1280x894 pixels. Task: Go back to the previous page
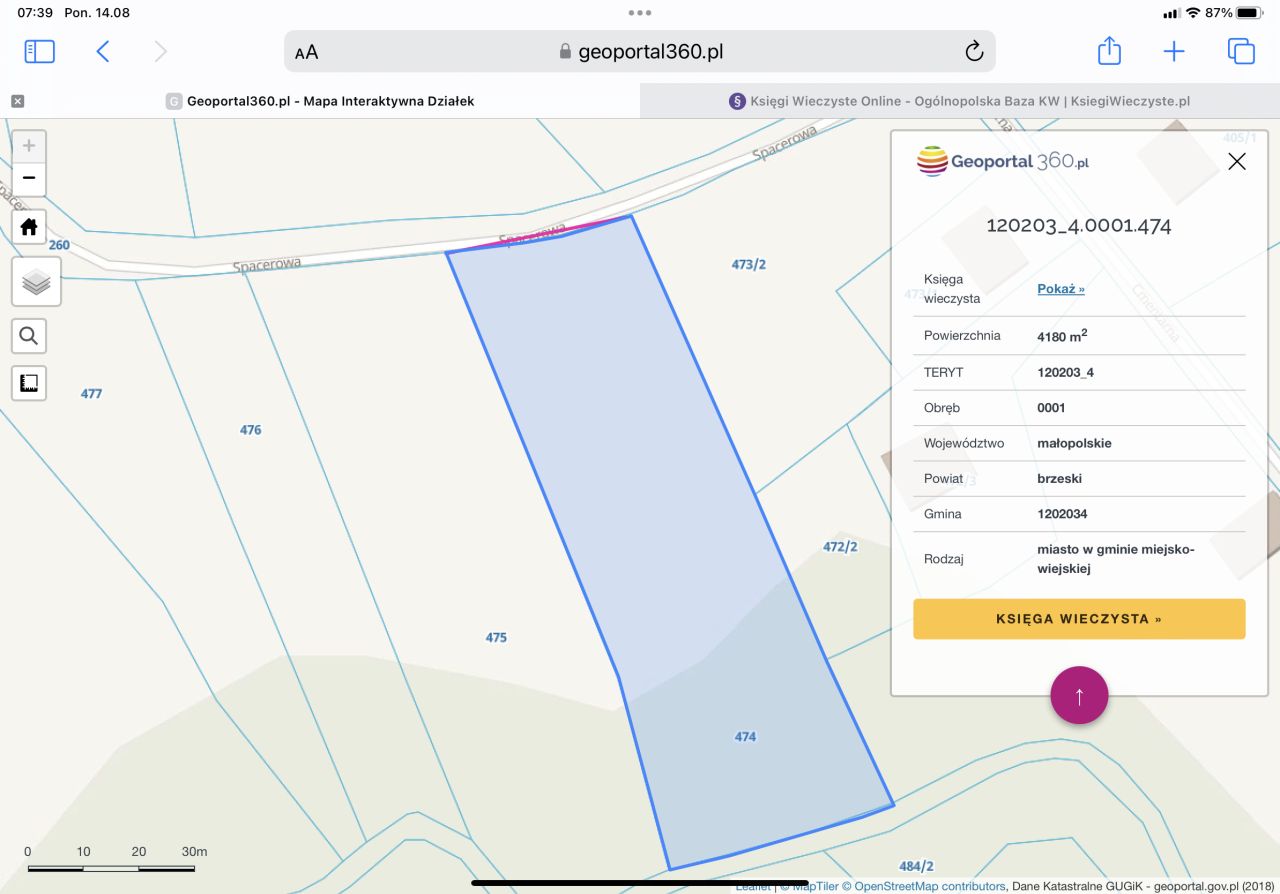point(102,52)
